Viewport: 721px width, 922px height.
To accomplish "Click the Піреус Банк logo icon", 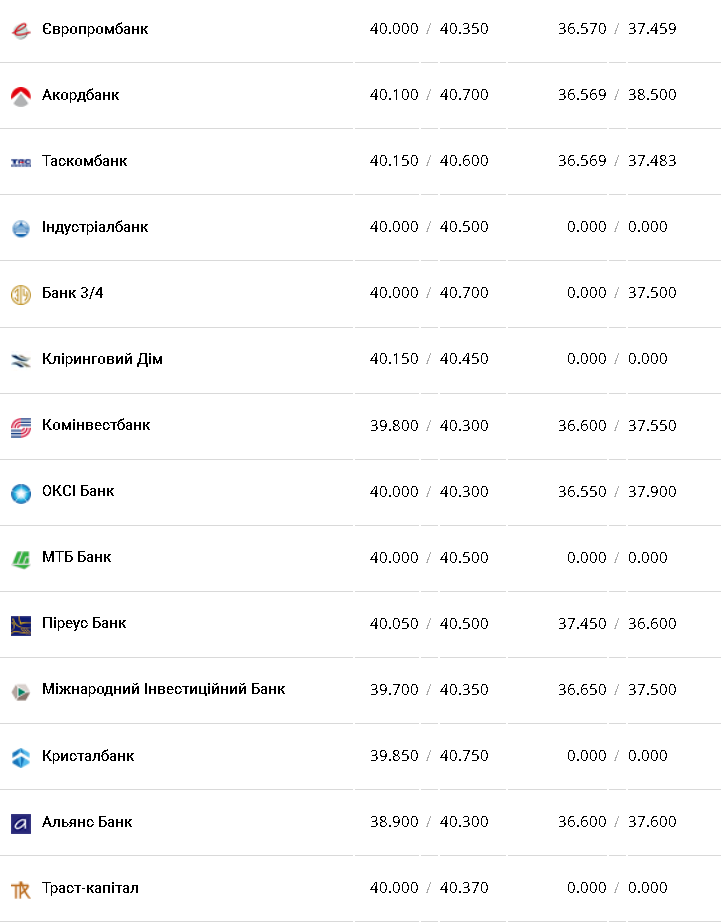I will pos(21,625).
